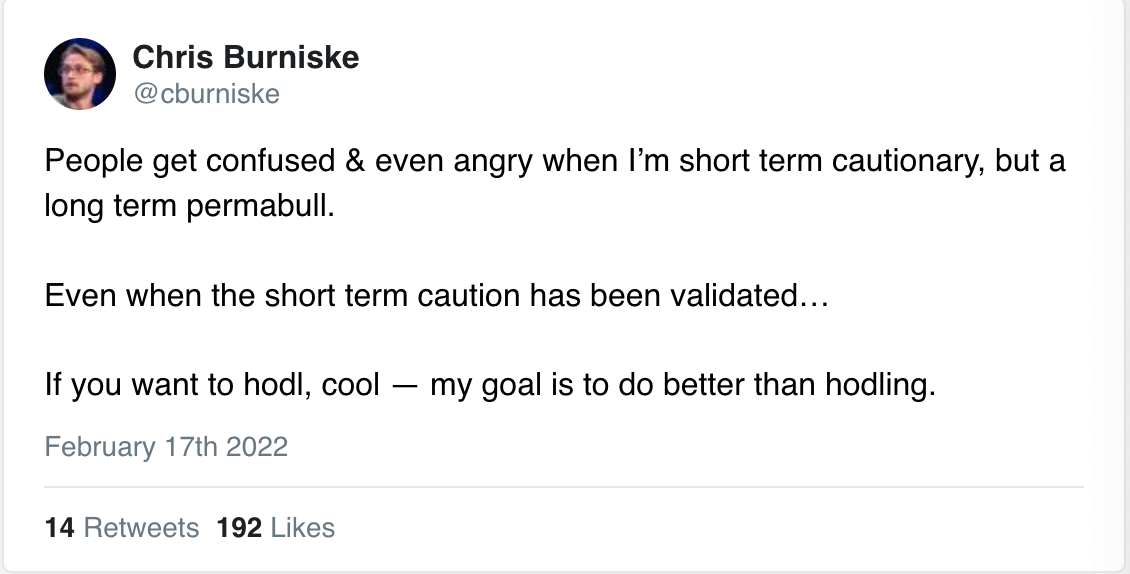
Task: Open the Chris Burniske display name
Action: 246,57
